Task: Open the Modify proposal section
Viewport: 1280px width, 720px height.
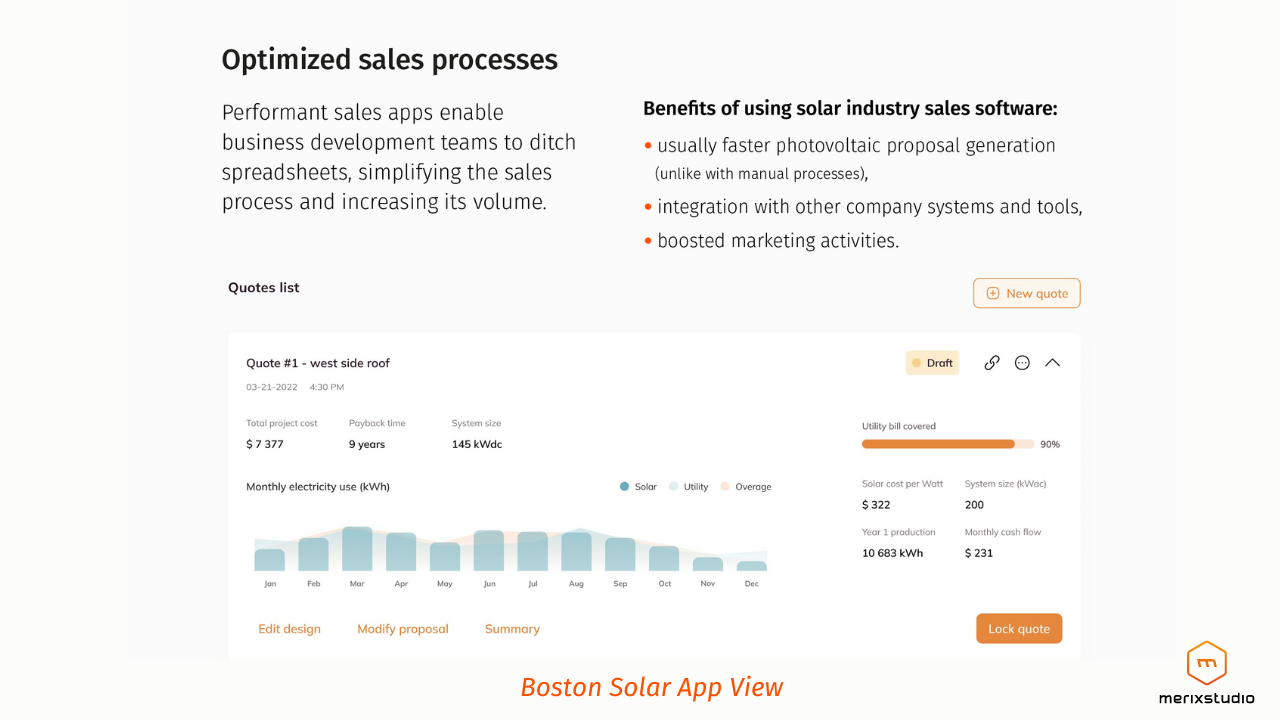Action: tap(403, 628)
